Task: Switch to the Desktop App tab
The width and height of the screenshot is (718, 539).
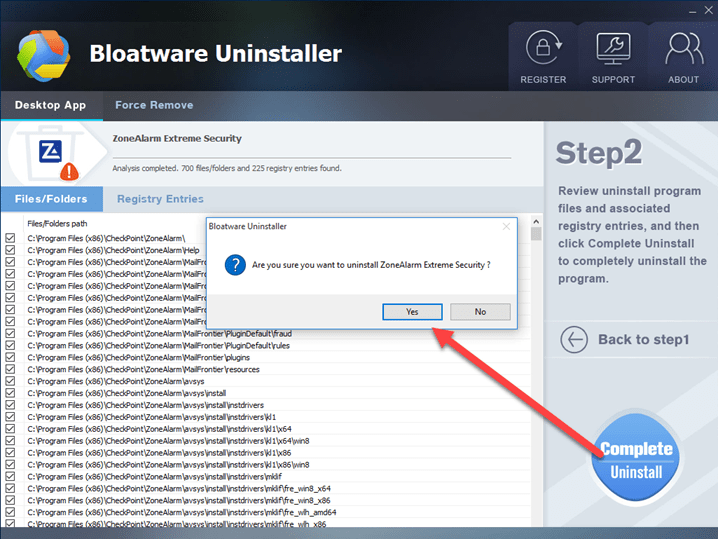Action: pyautogui.click(x=50, y=105)
